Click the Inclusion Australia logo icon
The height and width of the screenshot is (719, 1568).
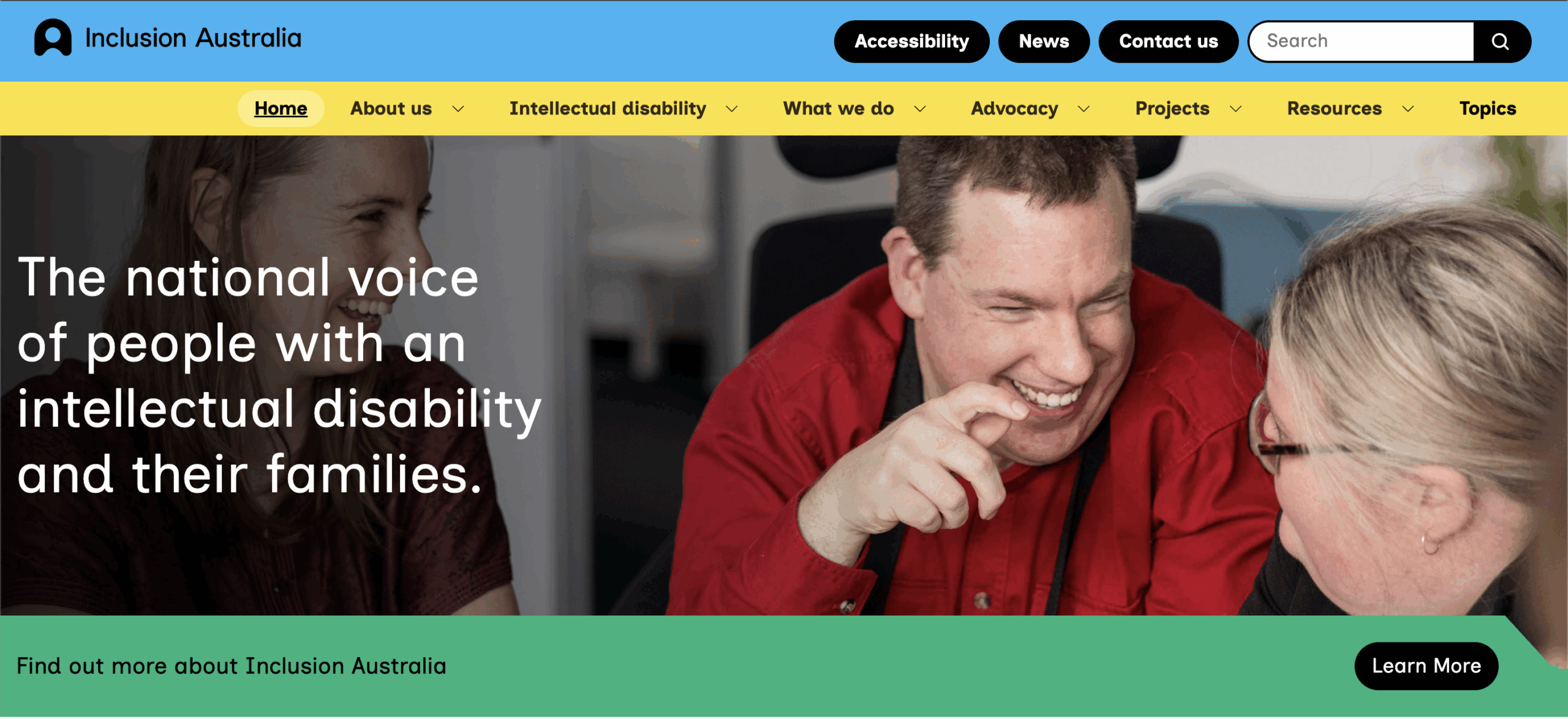click(53, 38)
